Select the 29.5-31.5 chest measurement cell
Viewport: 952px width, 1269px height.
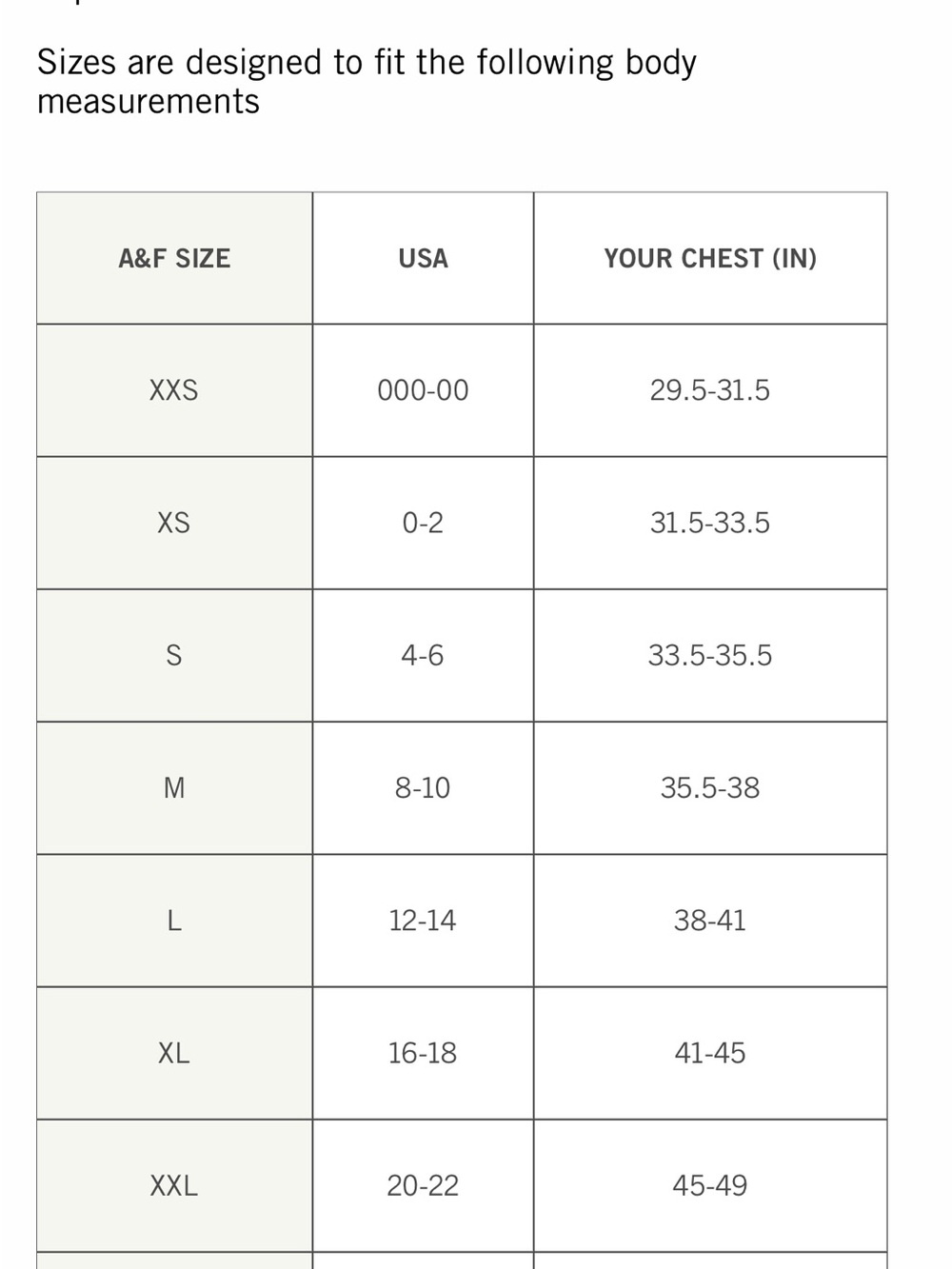(710, 390)
